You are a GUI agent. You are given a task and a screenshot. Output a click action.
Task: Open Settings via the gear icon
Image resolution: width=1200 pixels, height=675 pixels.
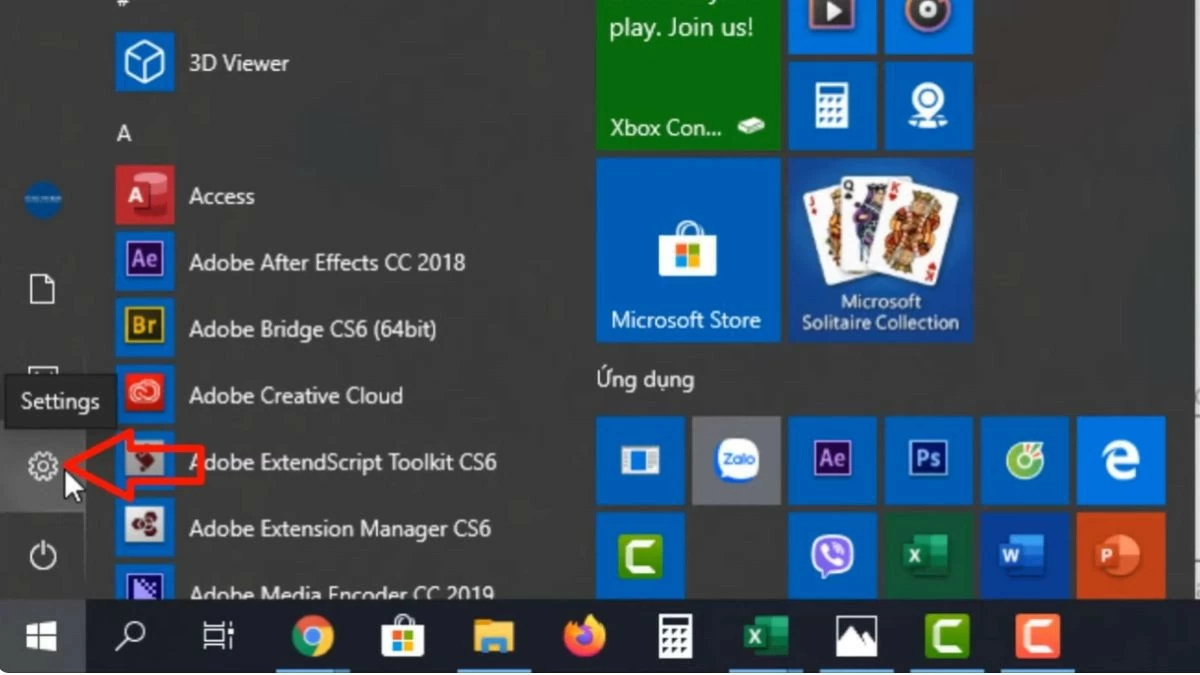click(42, 466)
